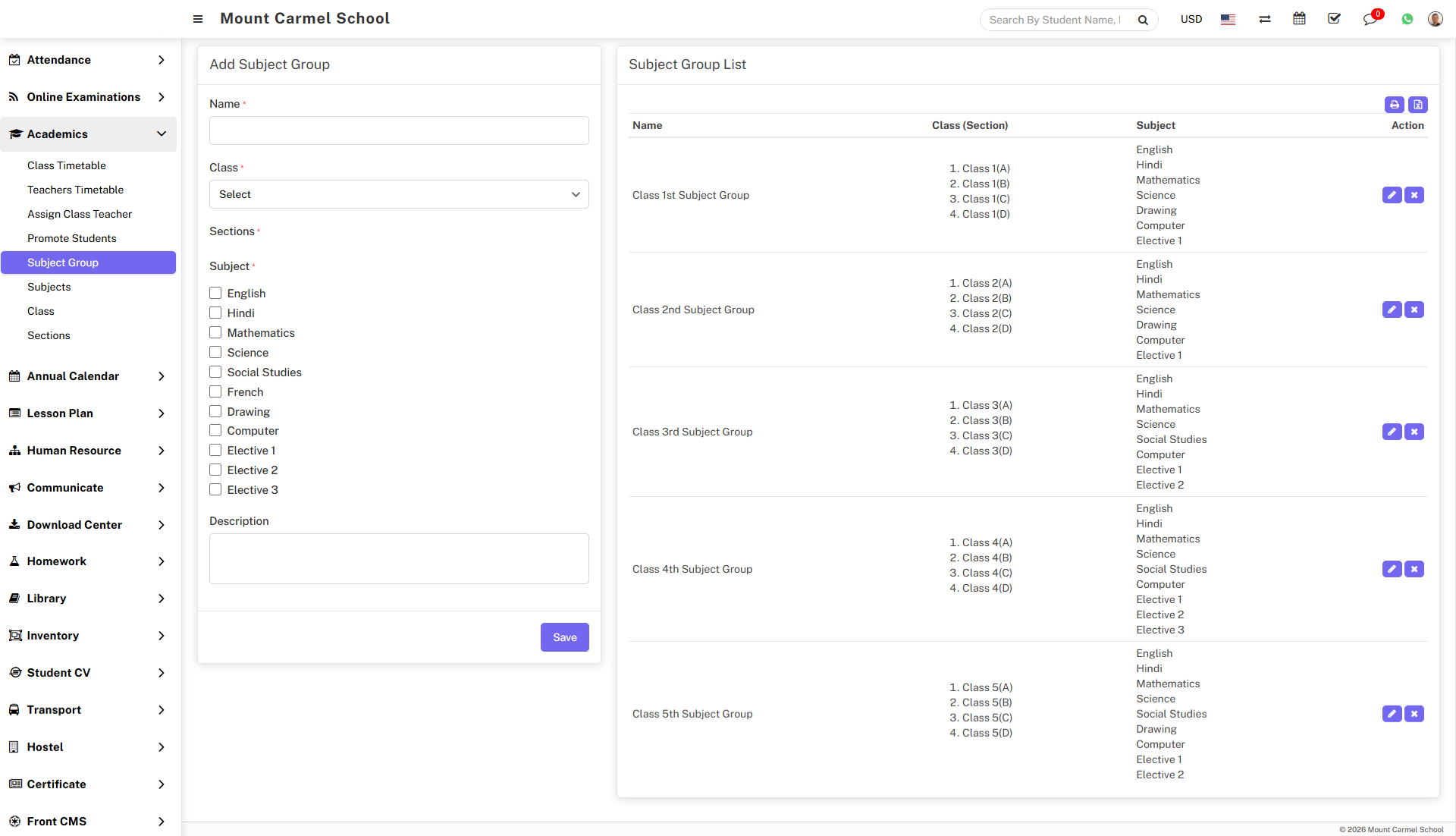Delete Class 3rd Subject Group with X icon
Image resolution: width=1456 pixels, height=836 pixels.
tap(1414, 432)
